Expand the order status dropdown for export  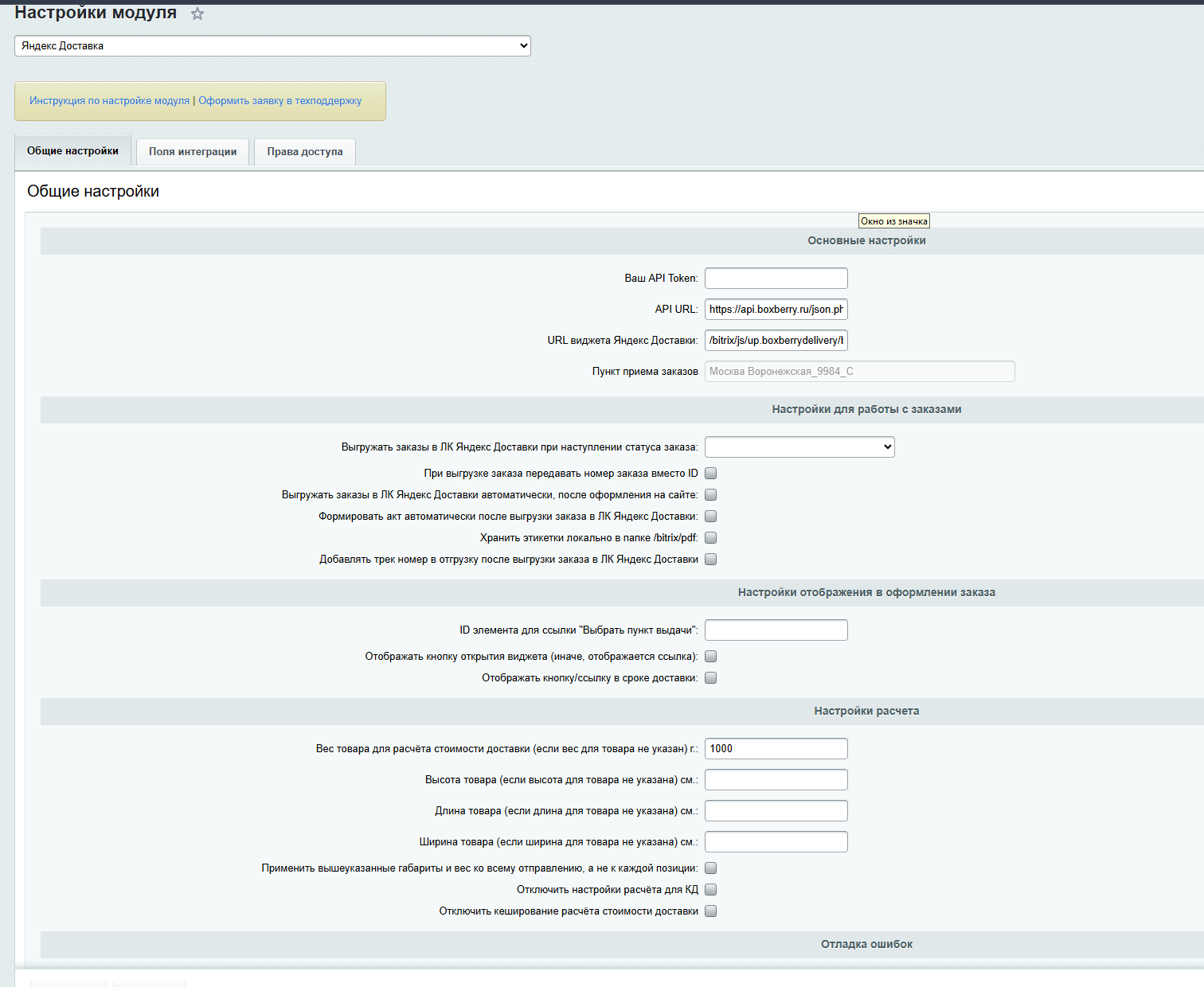pyautogui.click(x=799, y=447)
